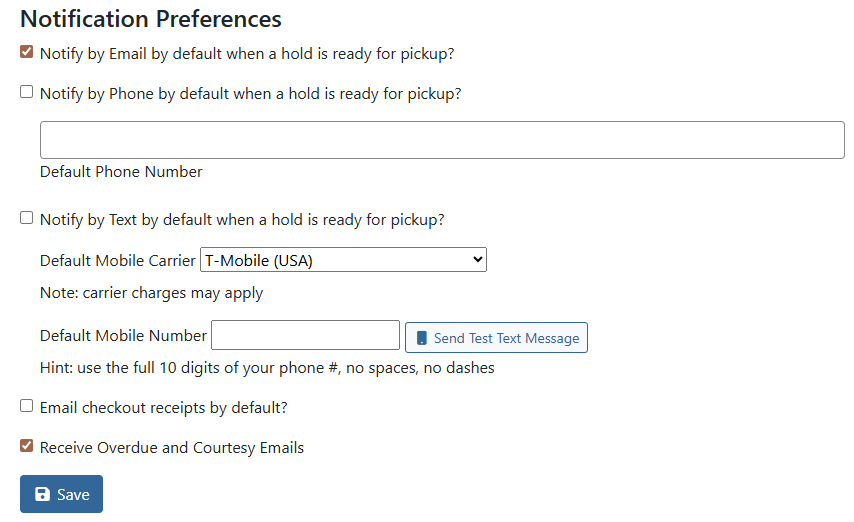
Task: Click the 'Notify by Text by default' label
Action: 242,220
